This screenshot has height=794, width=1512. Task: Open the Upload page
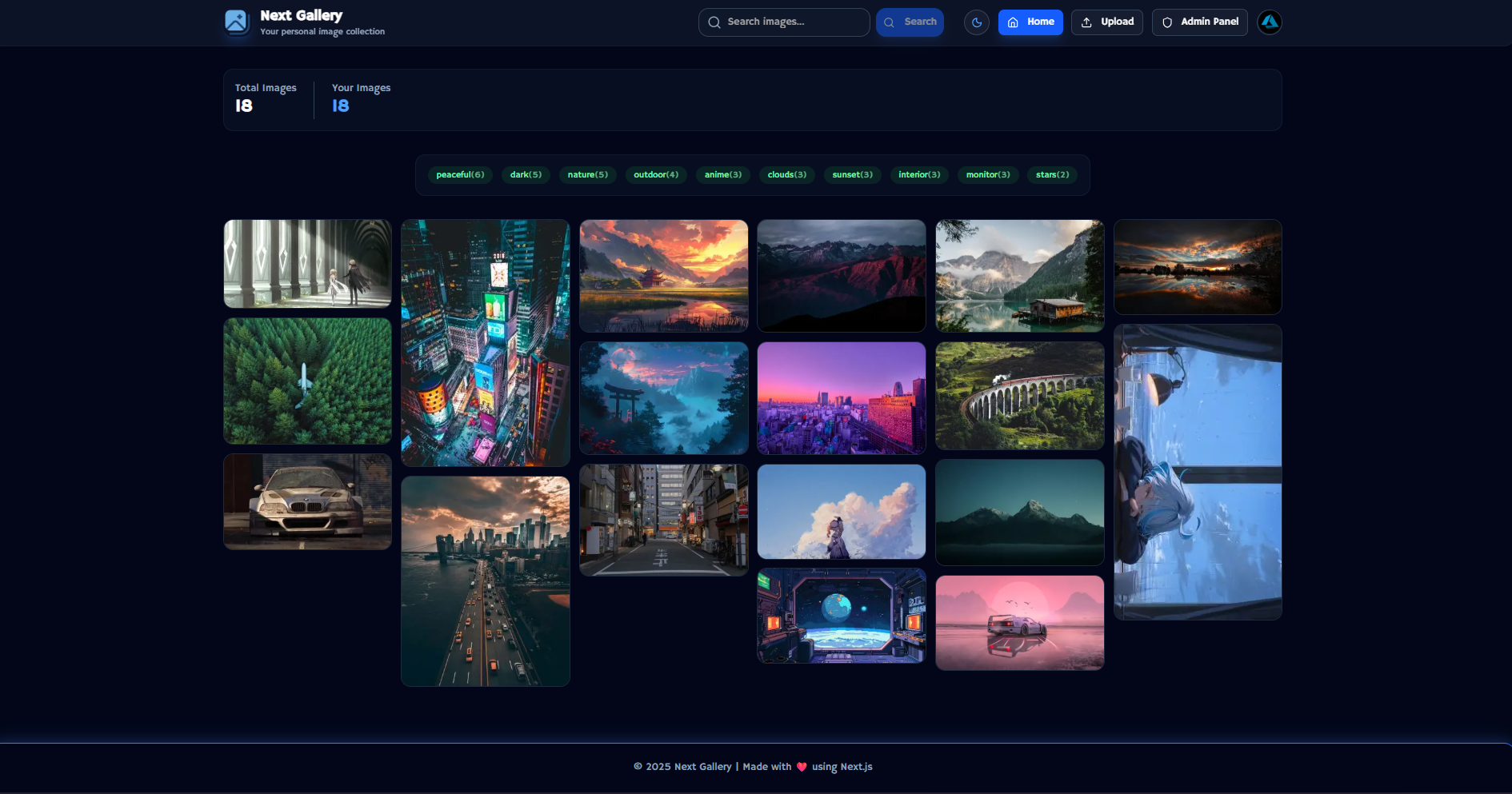click(x=1106, y=22)
